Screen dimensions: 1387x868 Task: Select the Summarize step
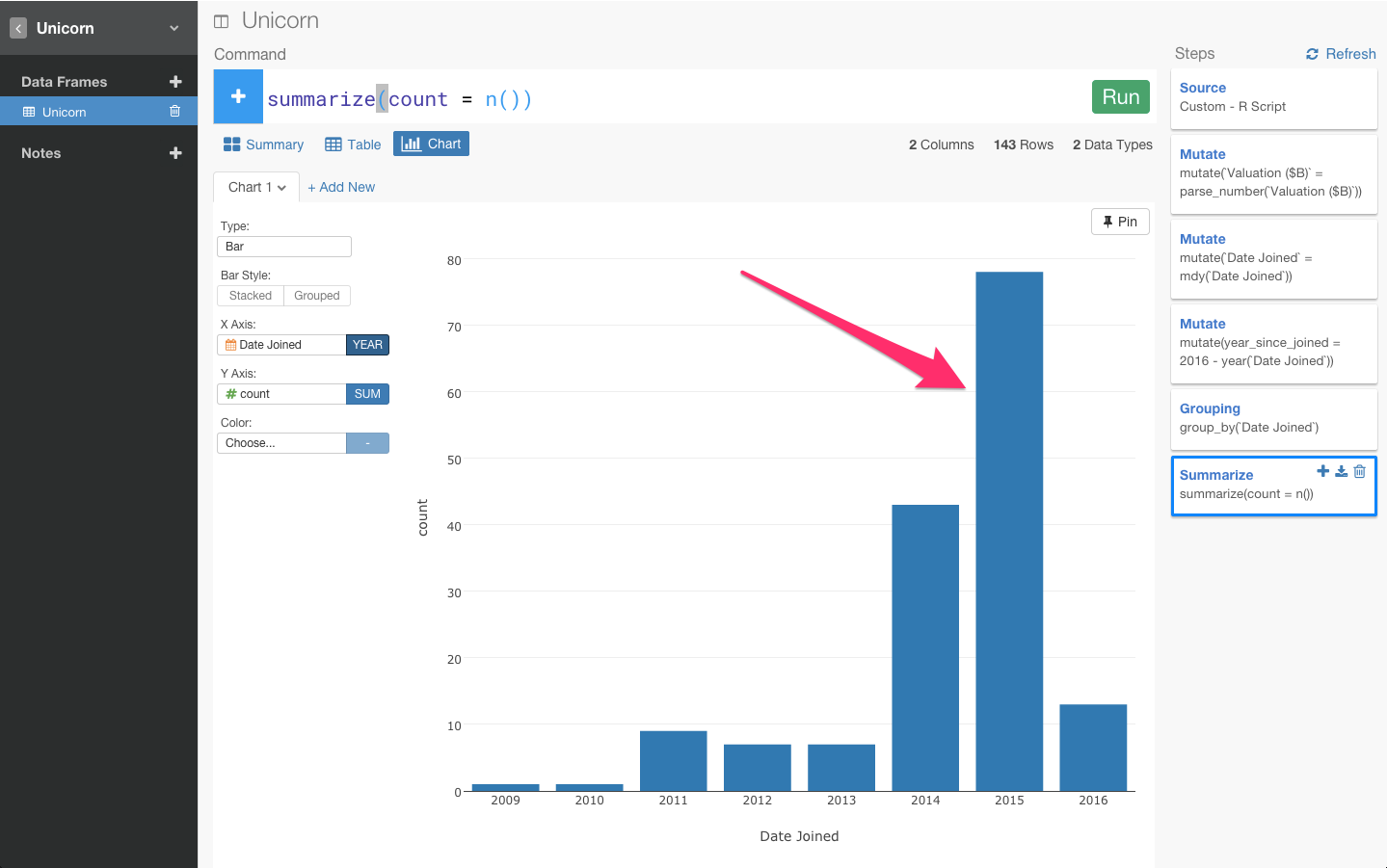(x=1274, y=486)
